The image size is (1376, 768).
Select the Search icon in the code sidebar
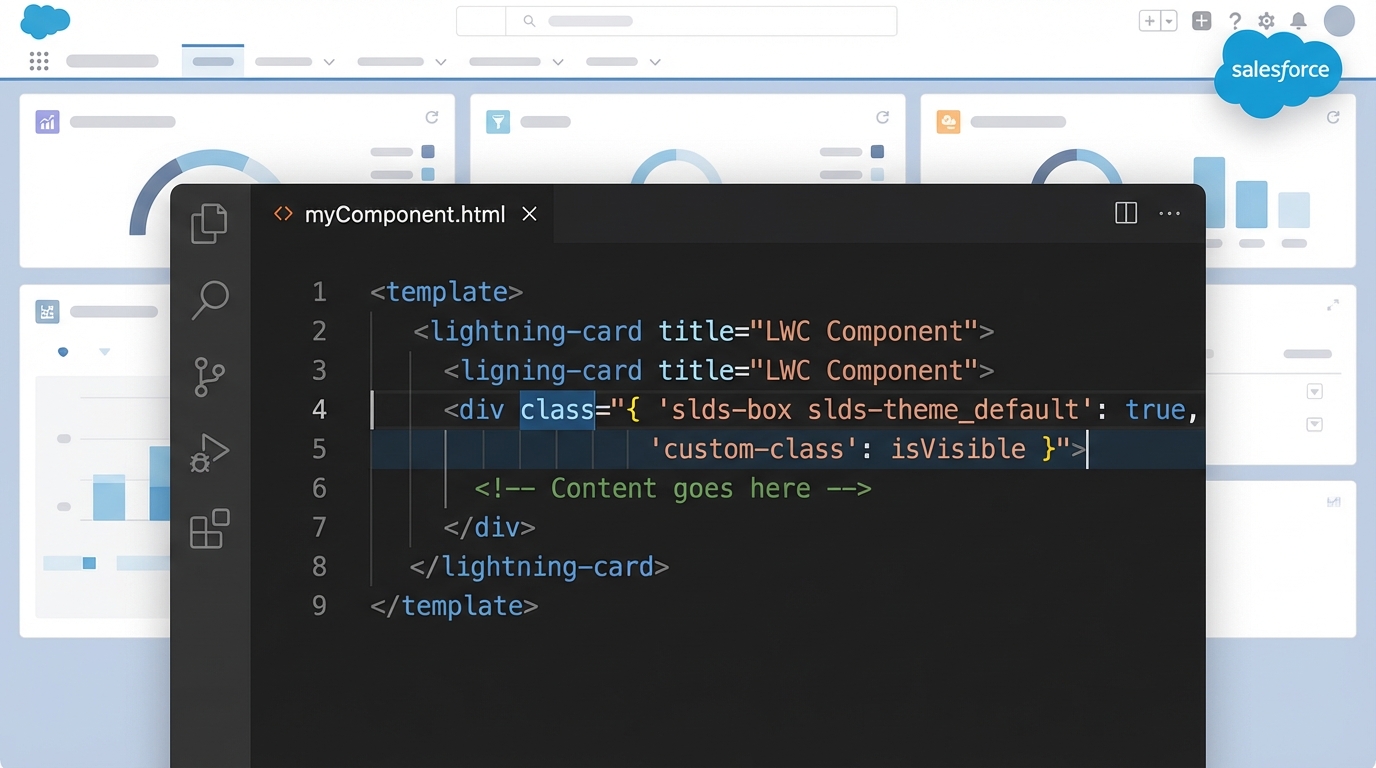point(209,300)
